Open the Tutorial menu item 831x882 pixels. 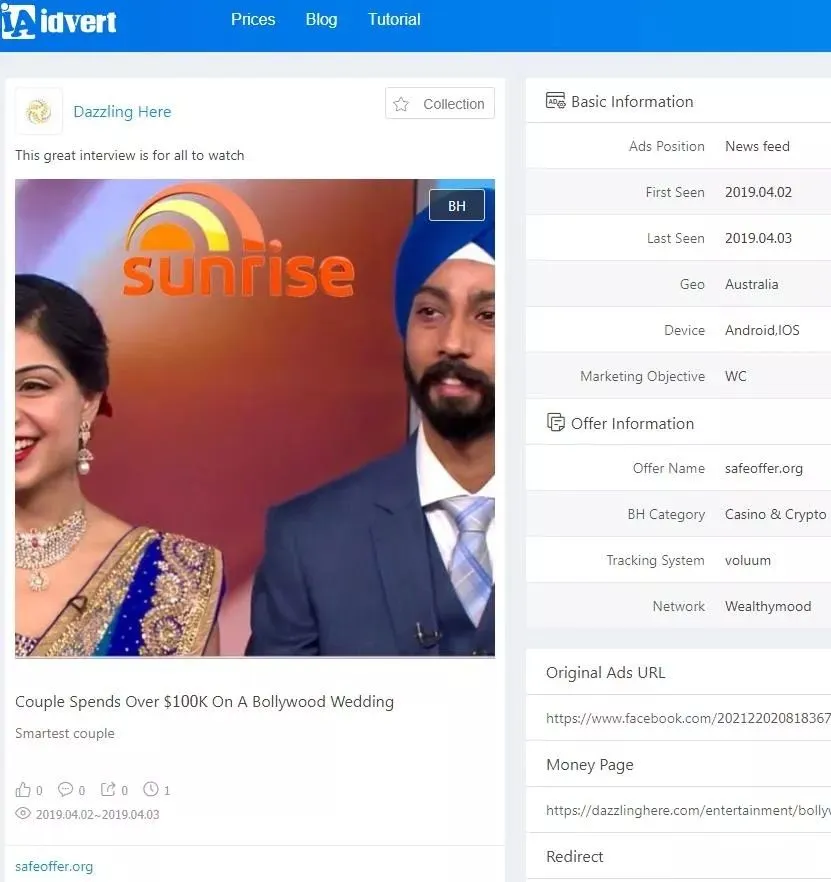click(394, 20)
